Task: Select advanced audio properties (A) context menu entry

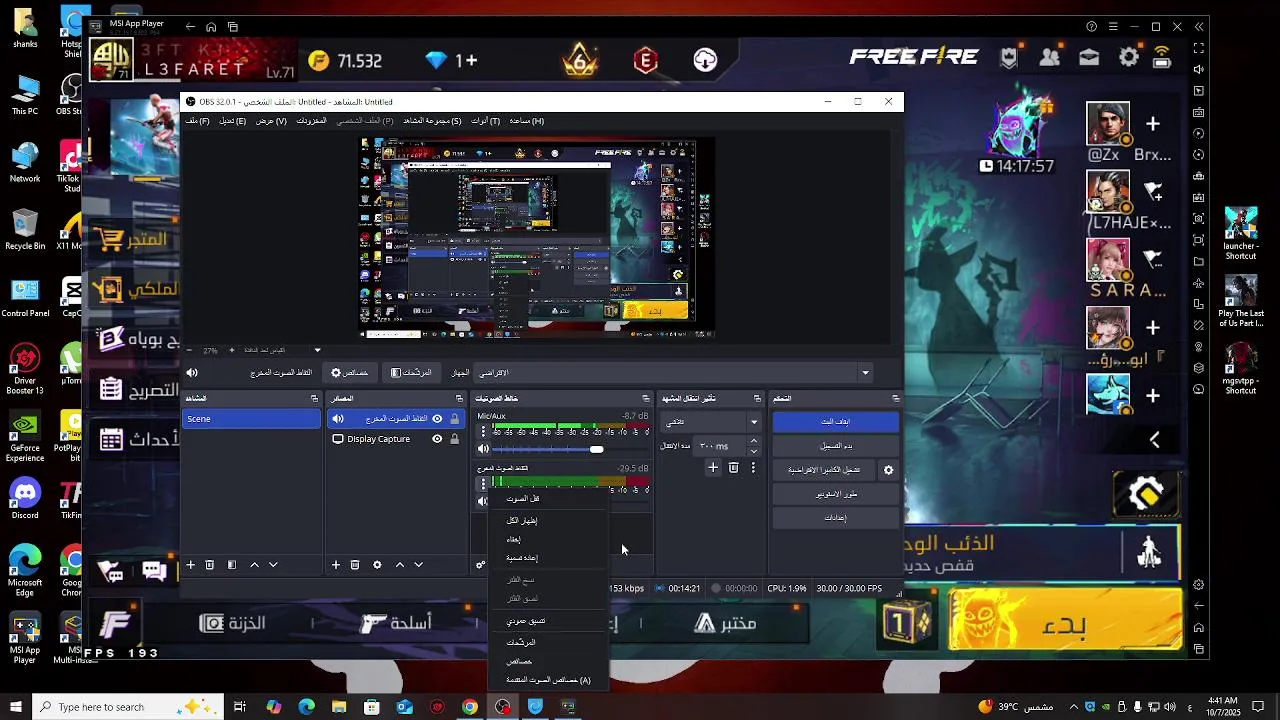Action: coord(548,680)
